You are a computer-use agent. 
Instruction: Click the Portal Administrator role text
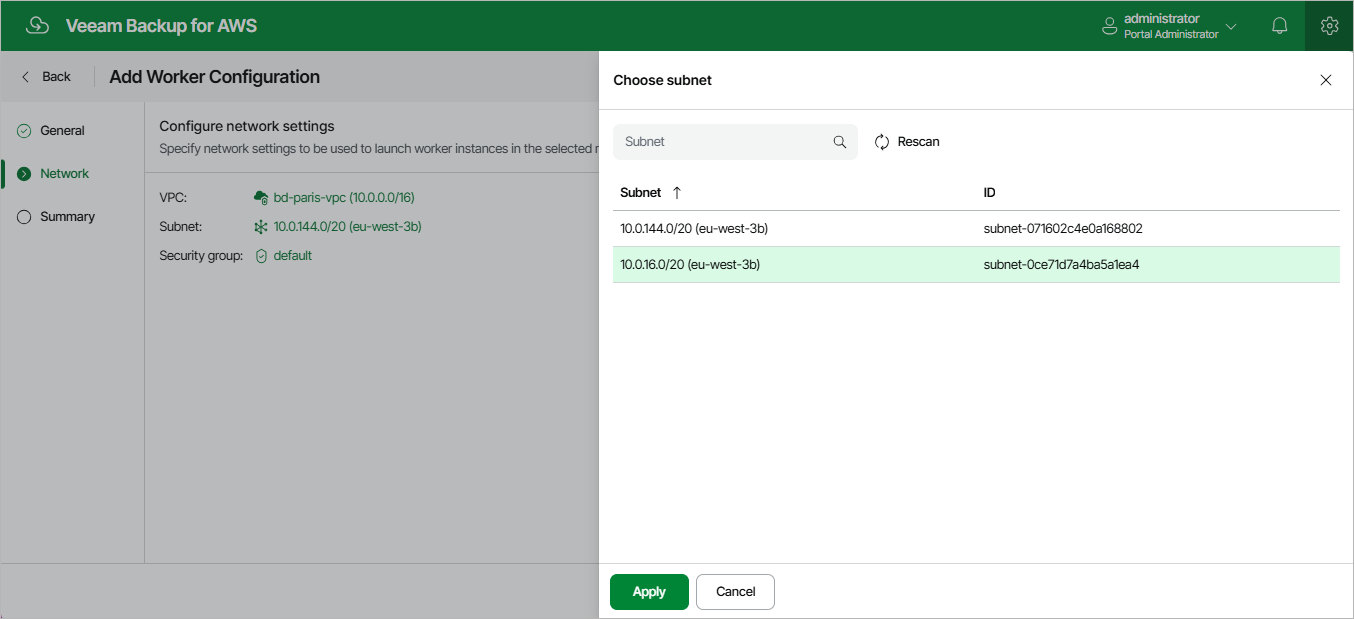point(1171,34)
